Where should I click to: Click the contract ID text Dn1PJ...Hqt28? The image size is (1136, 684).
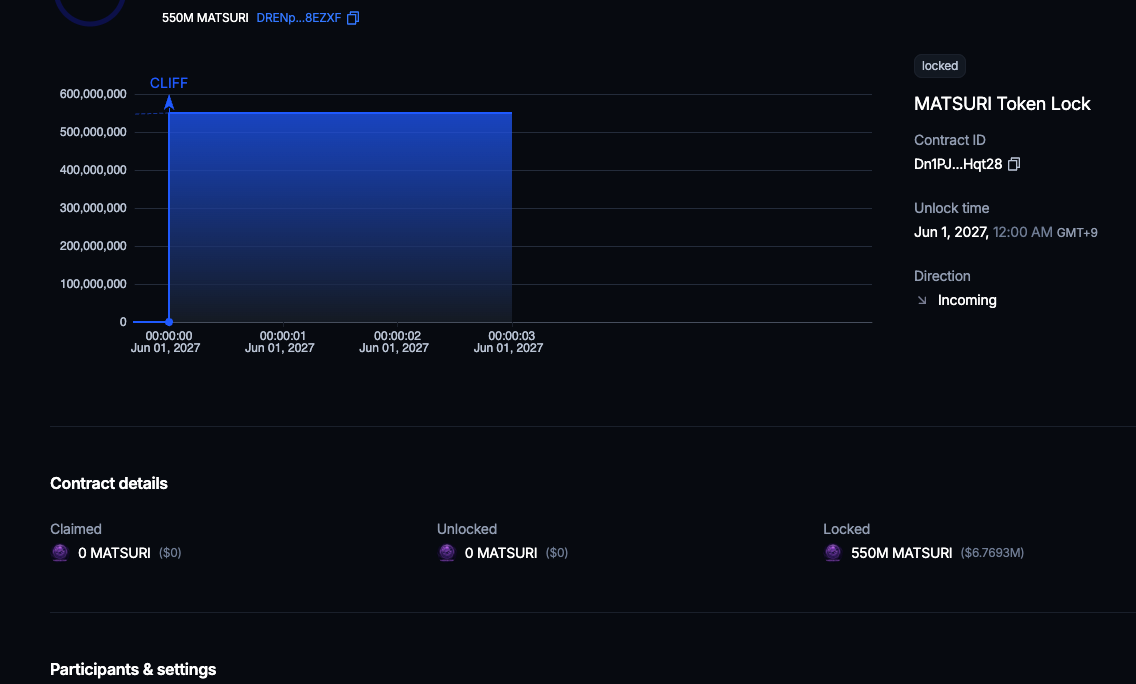958,164
